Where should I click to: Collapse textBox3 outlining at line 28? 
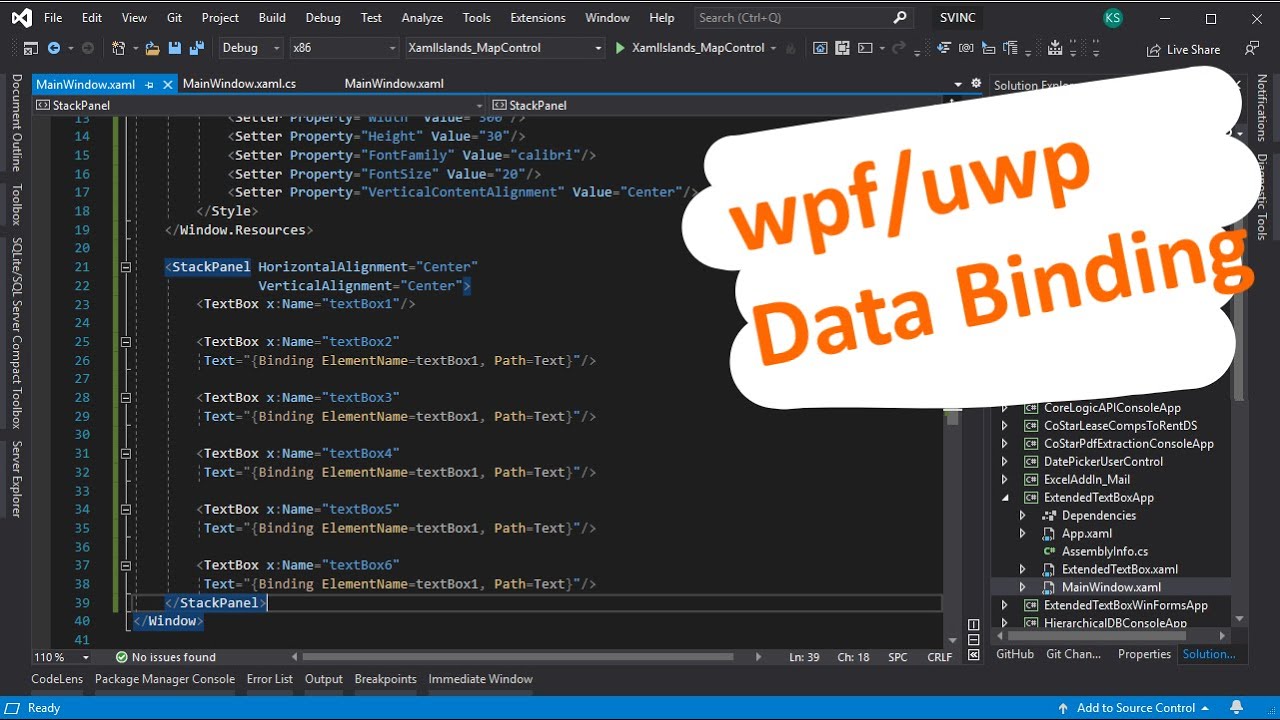coord(126,398)
